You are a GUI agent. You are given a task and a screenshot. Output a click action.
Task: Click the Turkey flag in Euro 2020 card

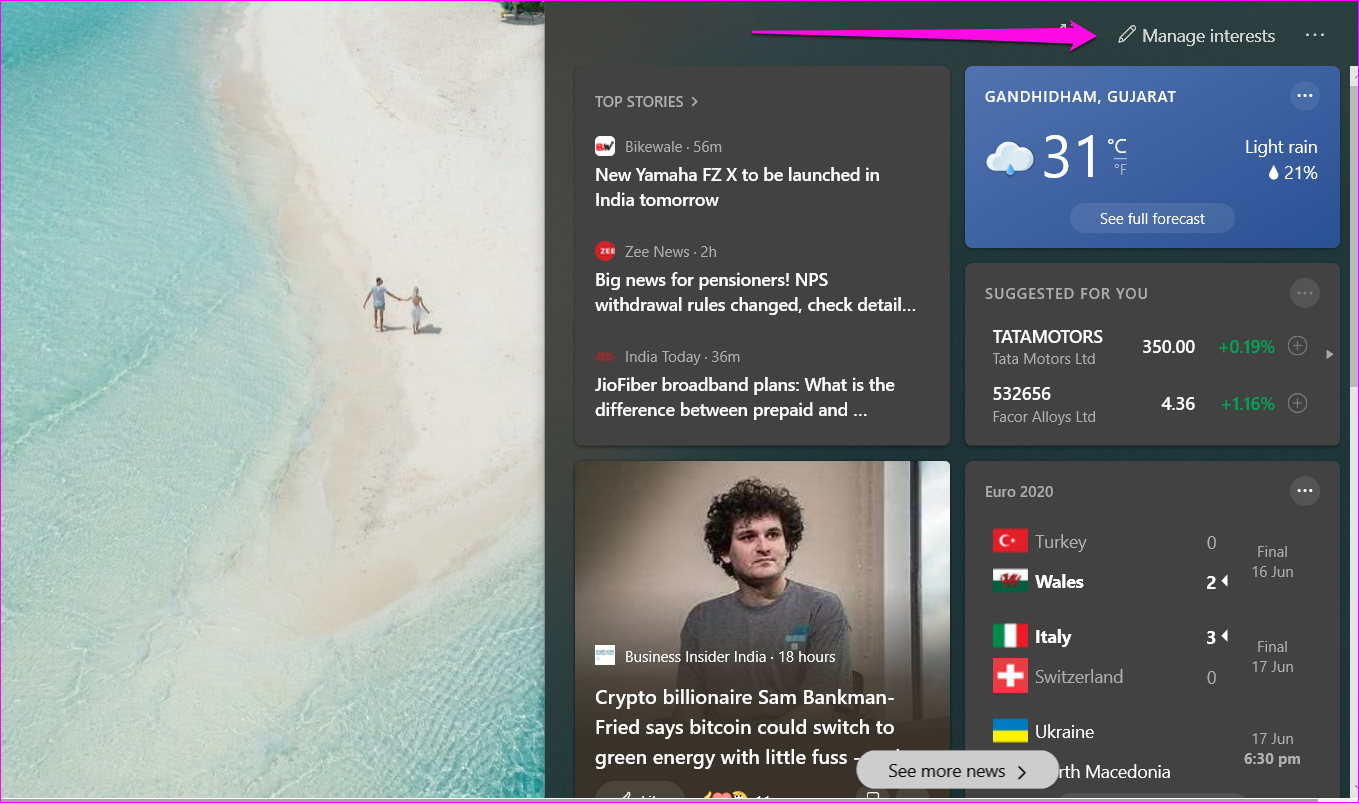click(1010, 541)
